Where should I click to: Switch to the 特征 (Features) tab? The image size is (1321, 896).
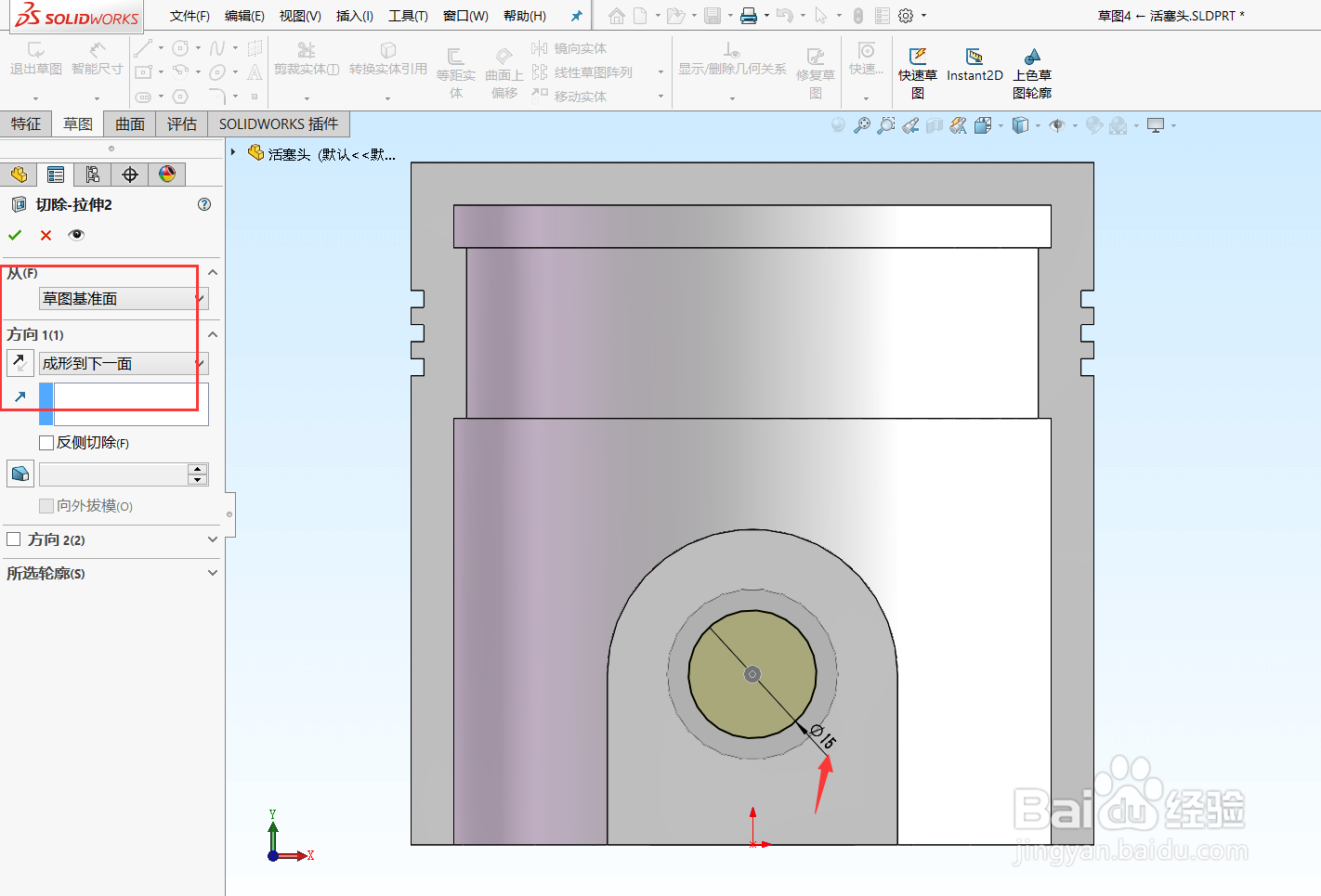[26, 123]
